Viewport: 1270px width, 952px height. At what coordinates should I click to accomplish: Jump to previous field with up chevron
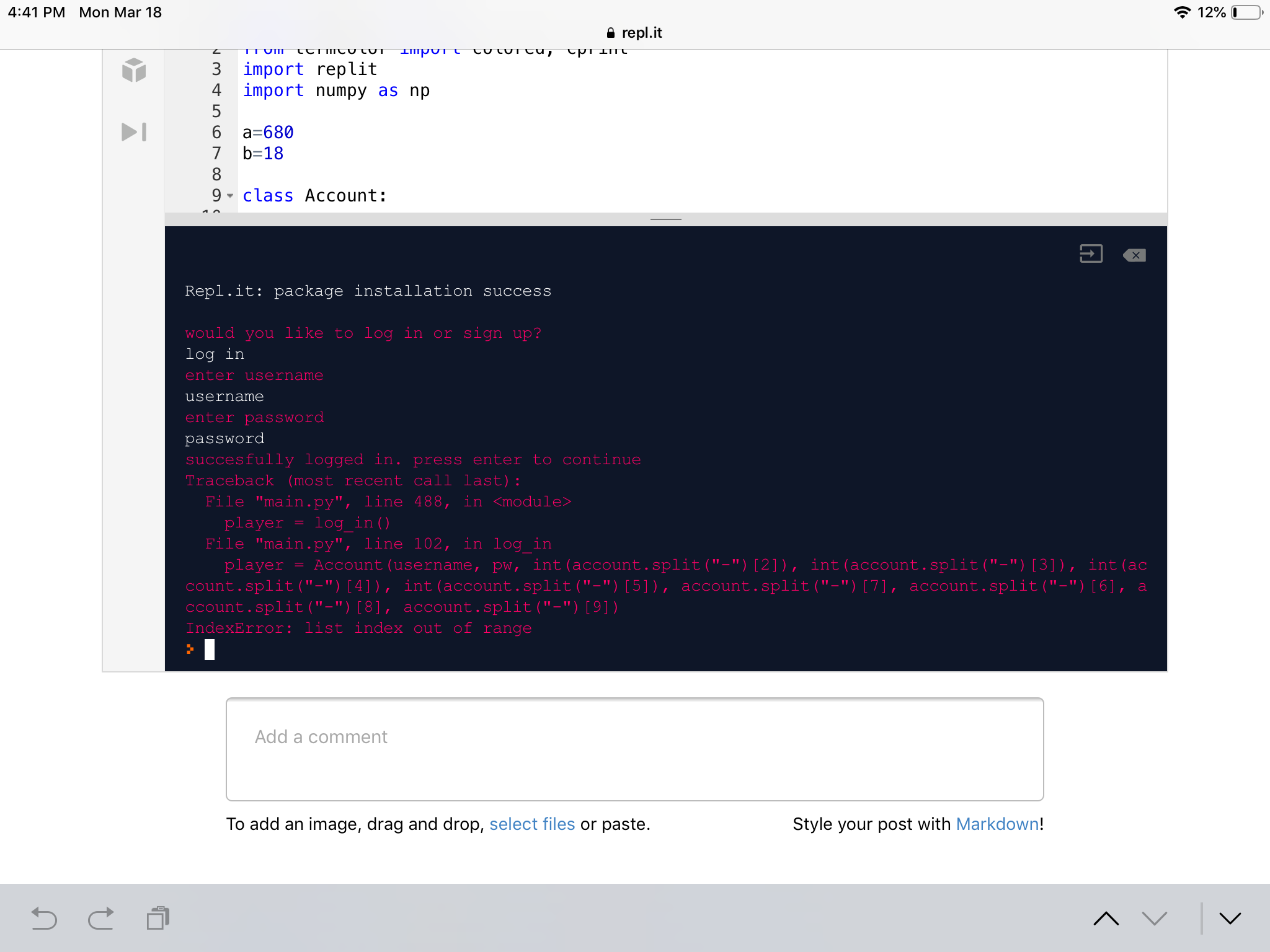coord(1106,918)
